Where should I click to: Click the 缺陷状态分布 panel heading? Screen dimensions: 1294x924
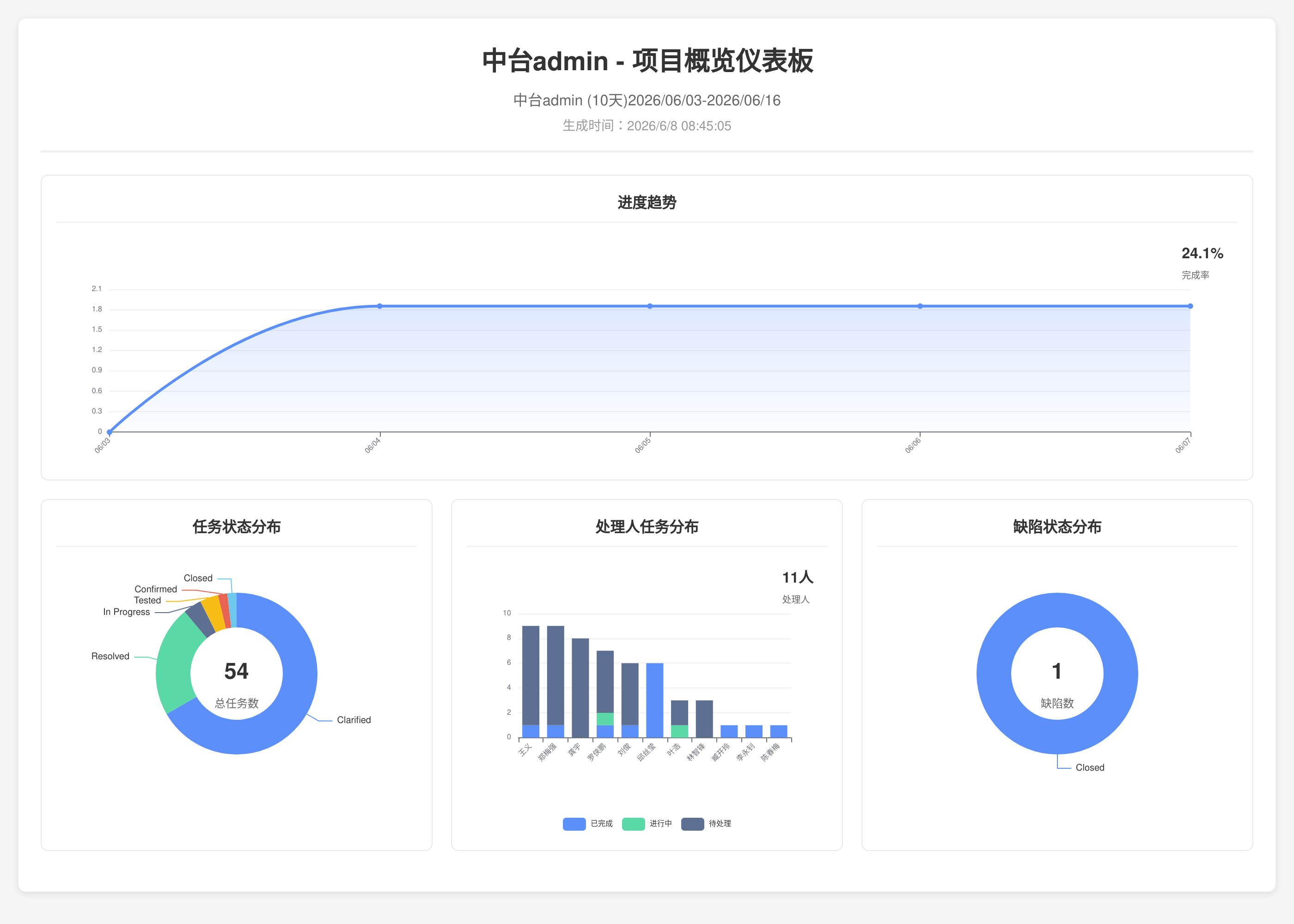click(1057, 527)
